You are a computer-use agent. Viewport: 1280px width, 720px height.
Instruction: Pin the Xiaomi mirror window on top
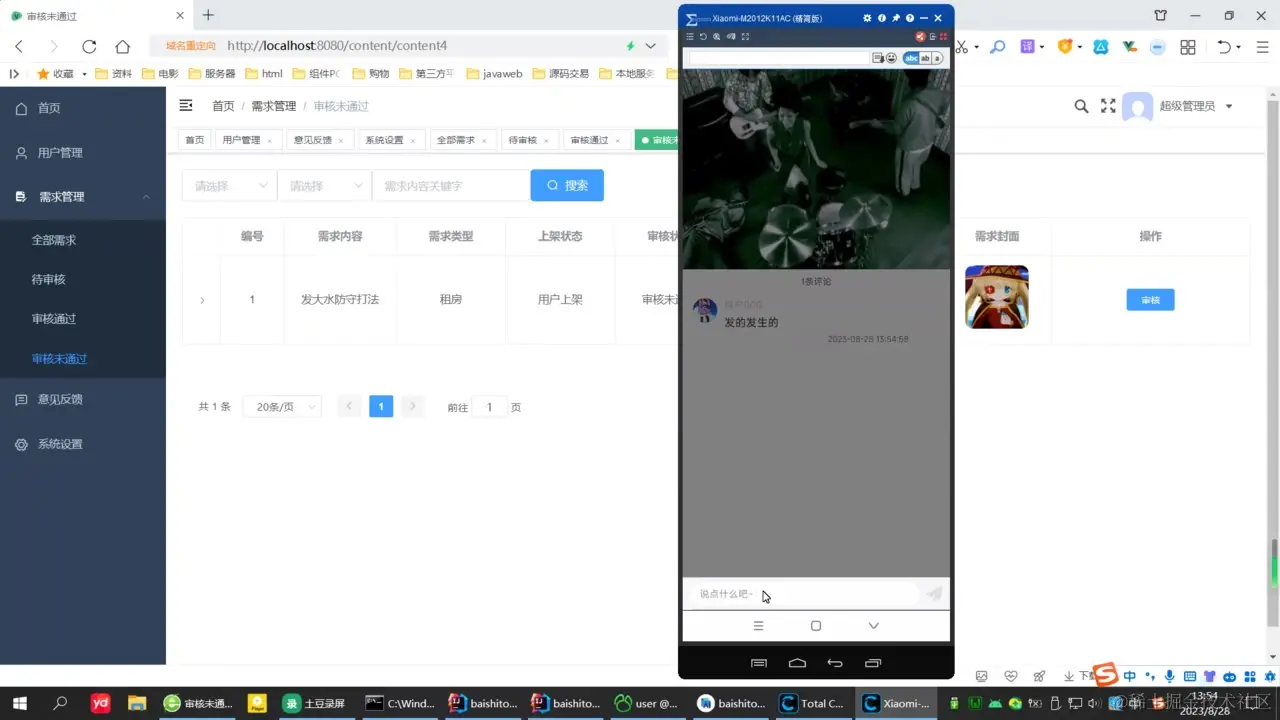(x=896, y=18)
